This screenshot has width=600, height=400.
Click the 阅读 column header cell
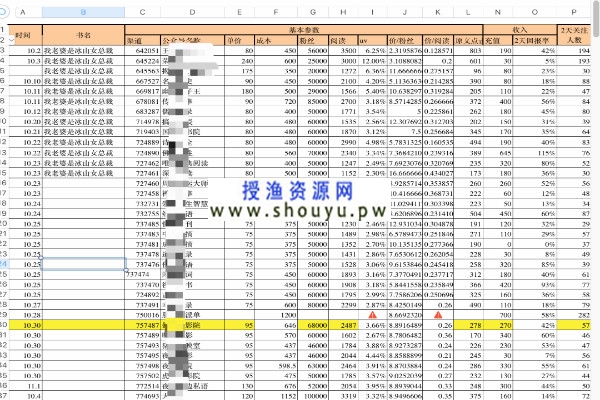click(343, 40)
